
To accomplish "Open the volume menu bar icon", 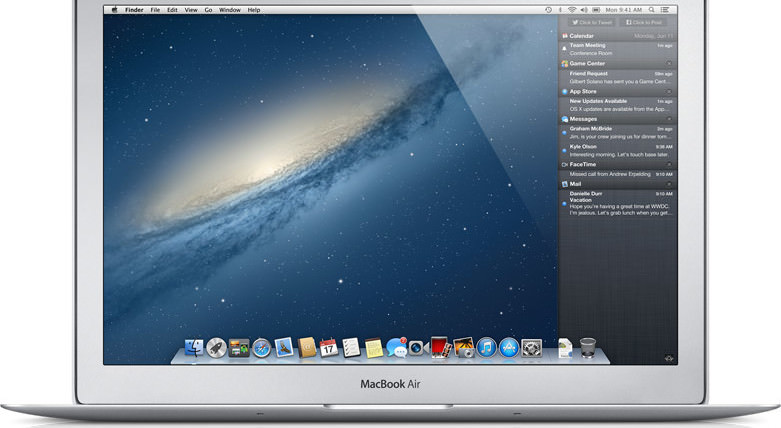I will 584,9.
